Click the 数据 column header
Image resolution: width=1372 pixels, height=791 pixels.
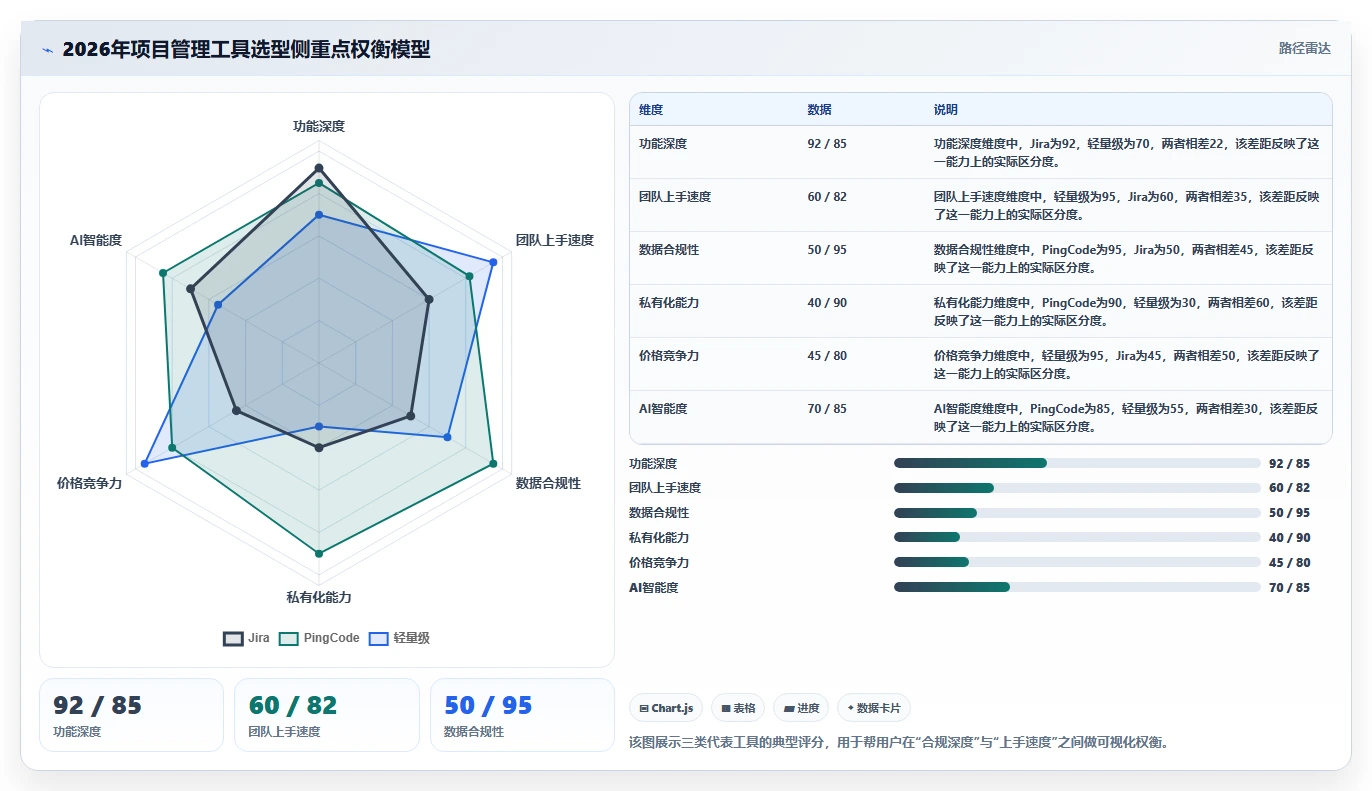820,110
